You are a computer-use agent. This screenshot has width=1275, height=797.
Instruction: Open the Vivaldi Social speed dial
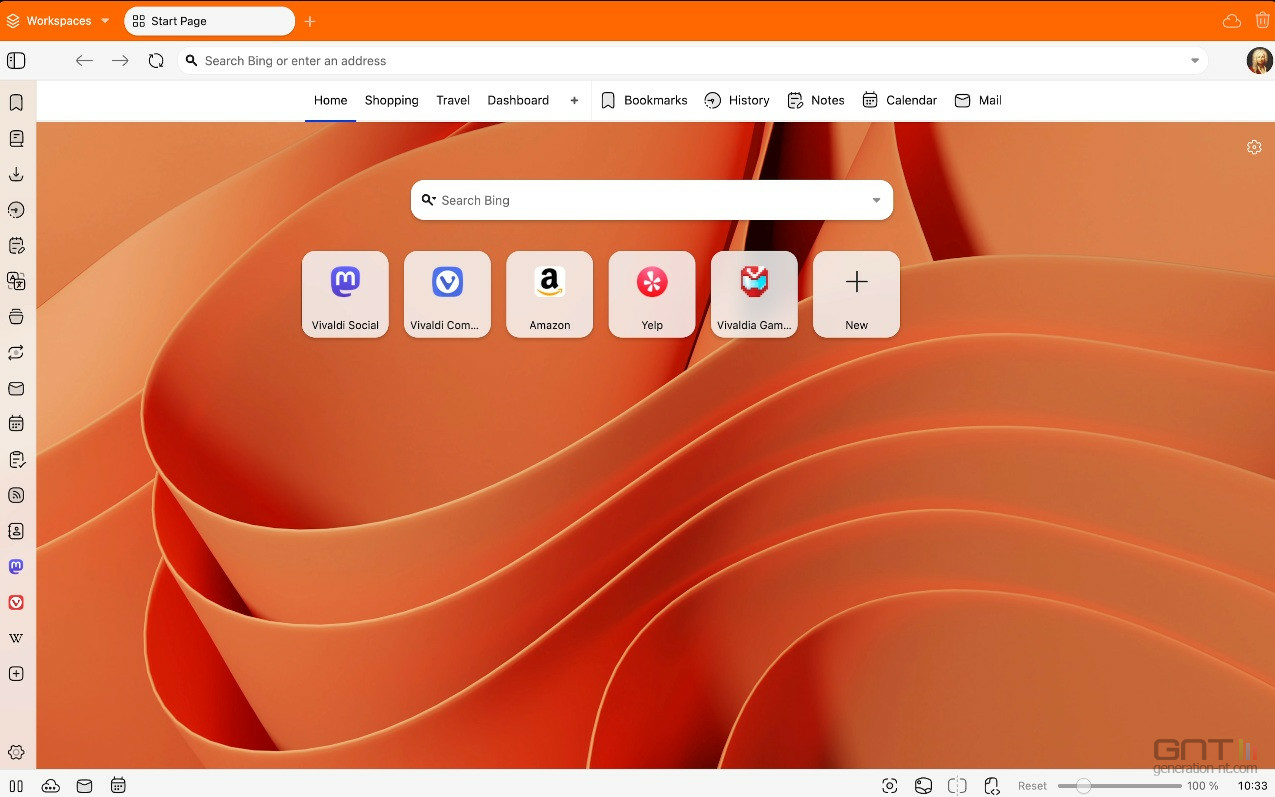coord(345,294)
